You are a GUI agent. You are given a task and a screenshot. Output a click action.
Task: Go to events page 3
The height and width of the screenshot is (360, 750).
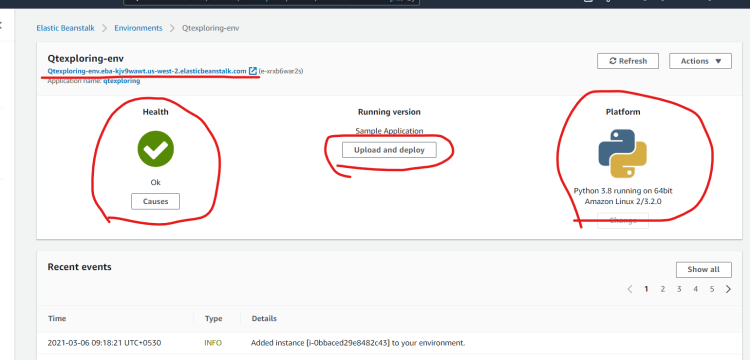(x=679, y=289)
